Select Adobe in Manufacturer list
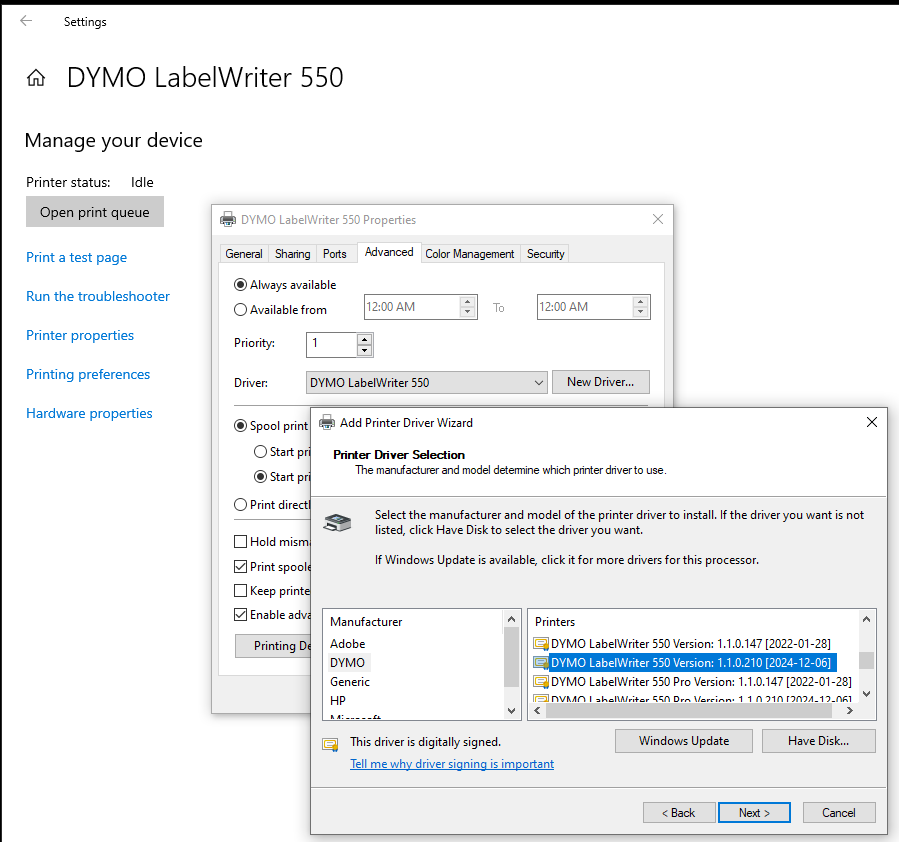The height and width of the screenshot is (842, 899). click(347, 644)
